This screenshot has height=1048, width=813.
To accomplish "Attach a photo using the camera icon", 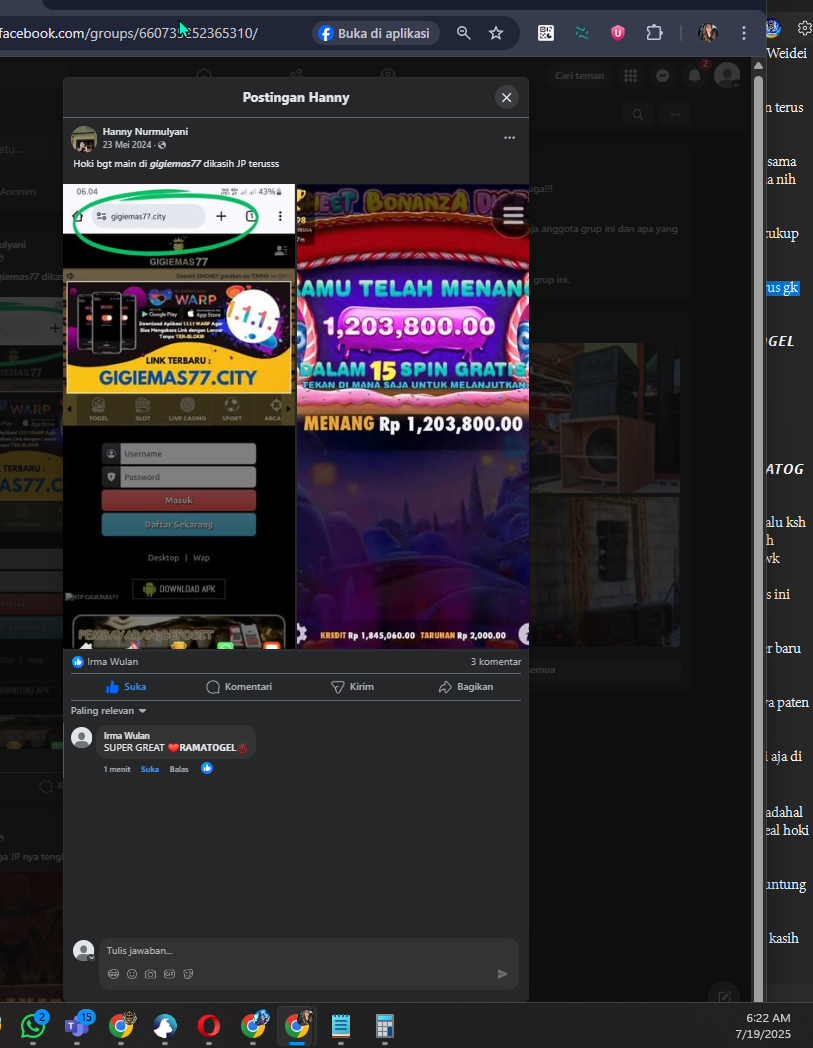I will pyautogui.click(x=150, y=974).
